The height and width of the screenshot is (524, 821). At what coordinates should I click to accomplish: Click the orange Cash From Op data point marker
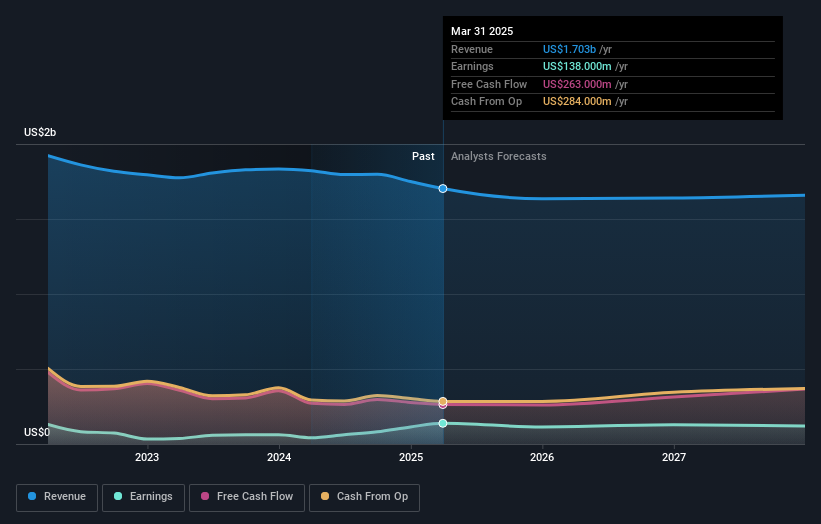[443, 401]
